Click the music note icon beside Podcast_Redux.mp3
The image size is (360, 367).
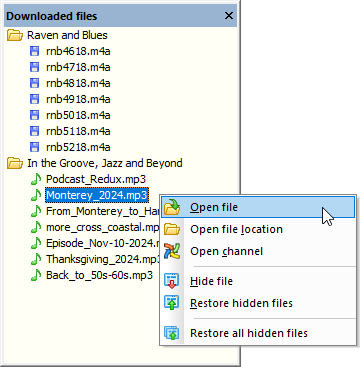coord(35,179)
